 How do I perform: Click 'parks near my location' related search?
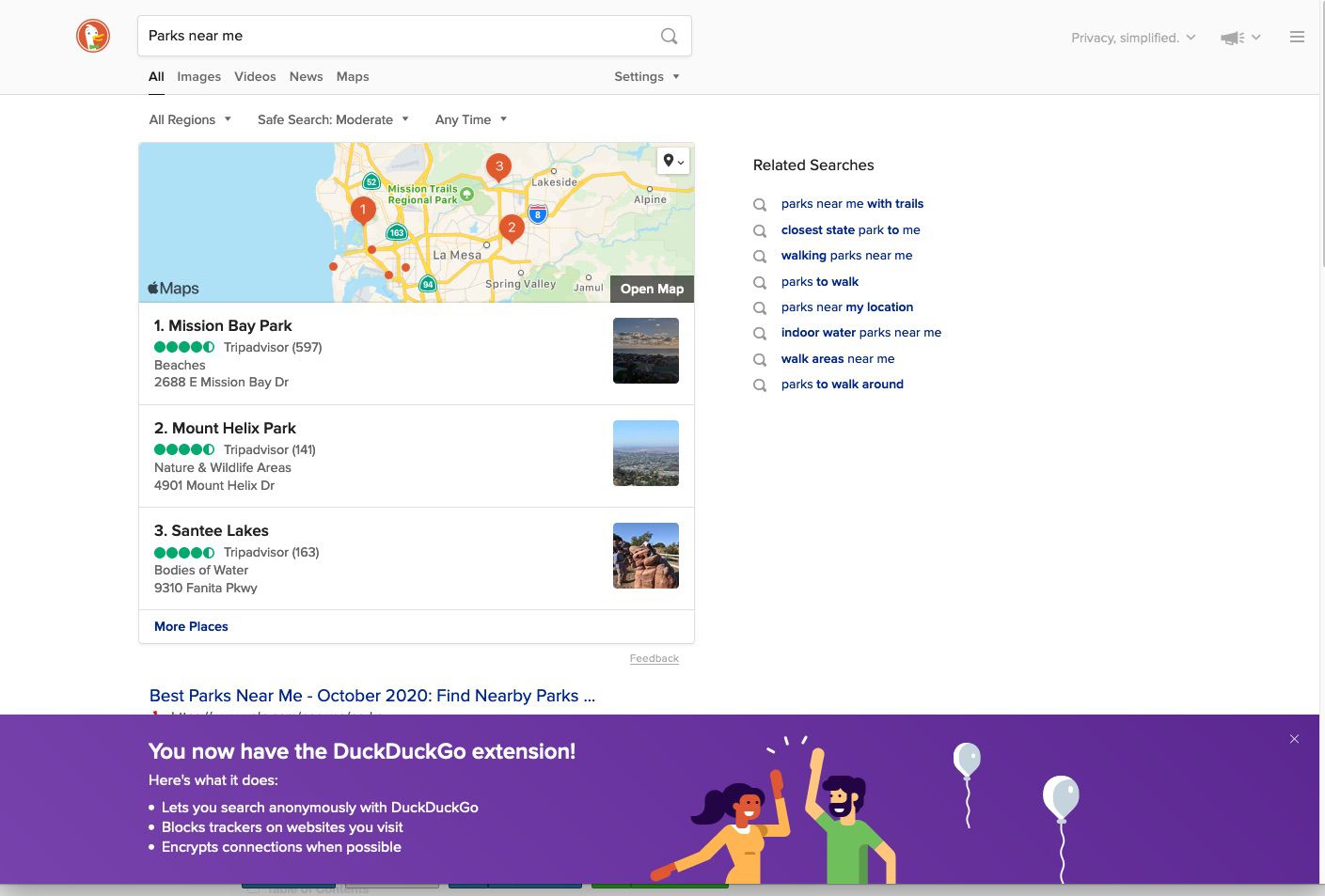click(847, 307)
